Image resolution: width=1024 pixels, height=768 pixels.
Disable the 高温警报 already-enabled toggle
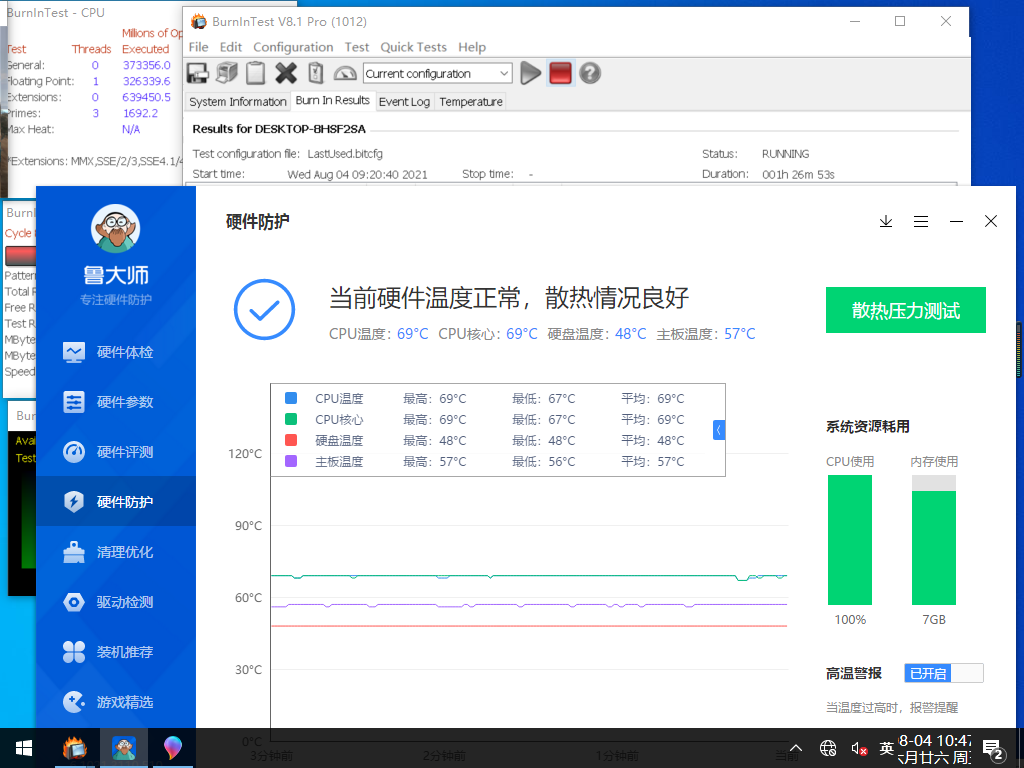930,672
